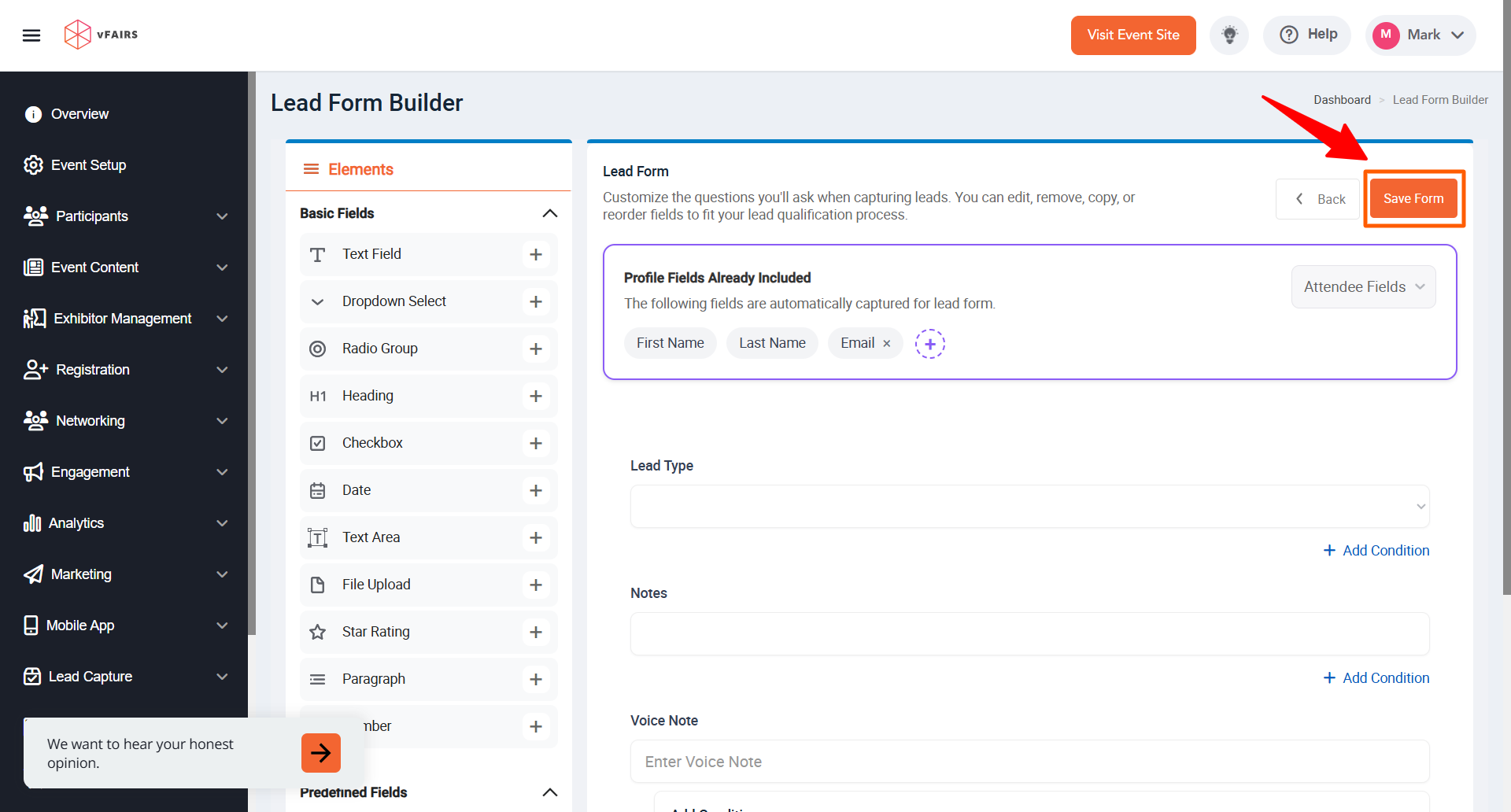Click Add Condition under Notes
Image resolution: width=1511 pixels, height=812 pixels.
pos(1376,678)
